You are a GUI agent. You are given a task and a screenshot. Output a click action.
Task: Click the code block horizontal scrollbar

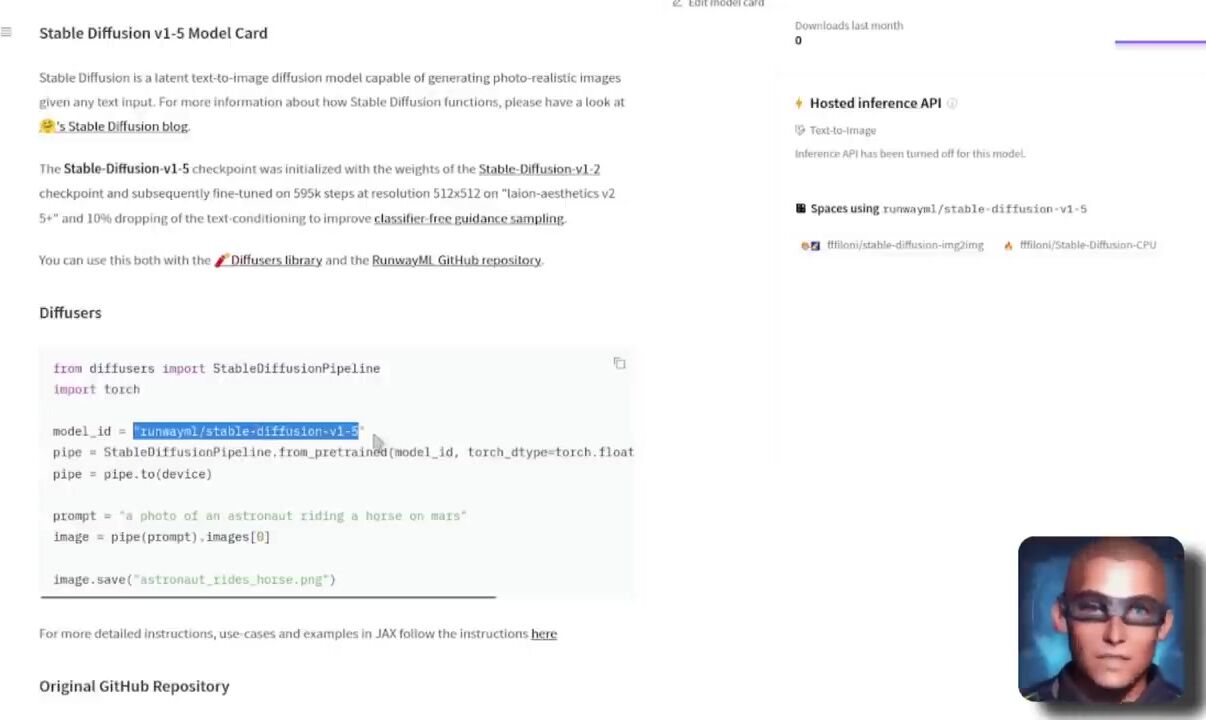click(x=268, y=597)
